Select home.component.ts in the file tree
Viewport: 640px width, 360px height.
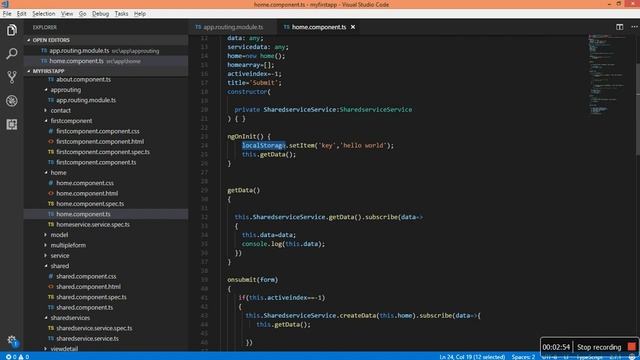(x=106, y=214)
